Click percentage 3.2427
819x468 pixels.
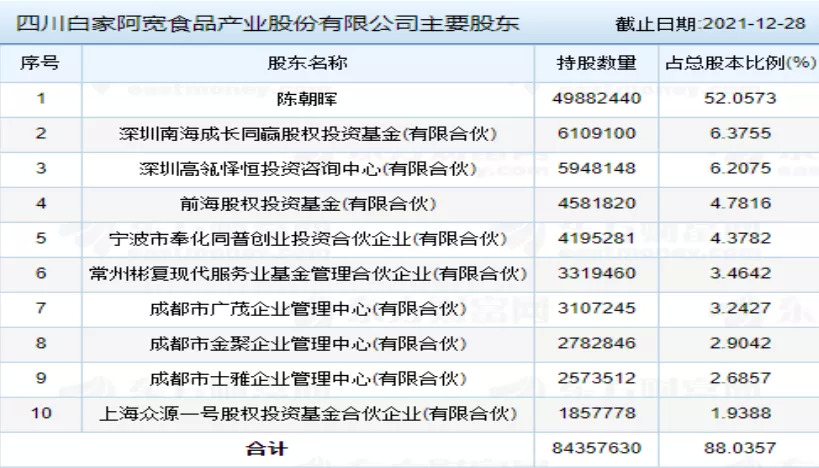coord(740,308)
